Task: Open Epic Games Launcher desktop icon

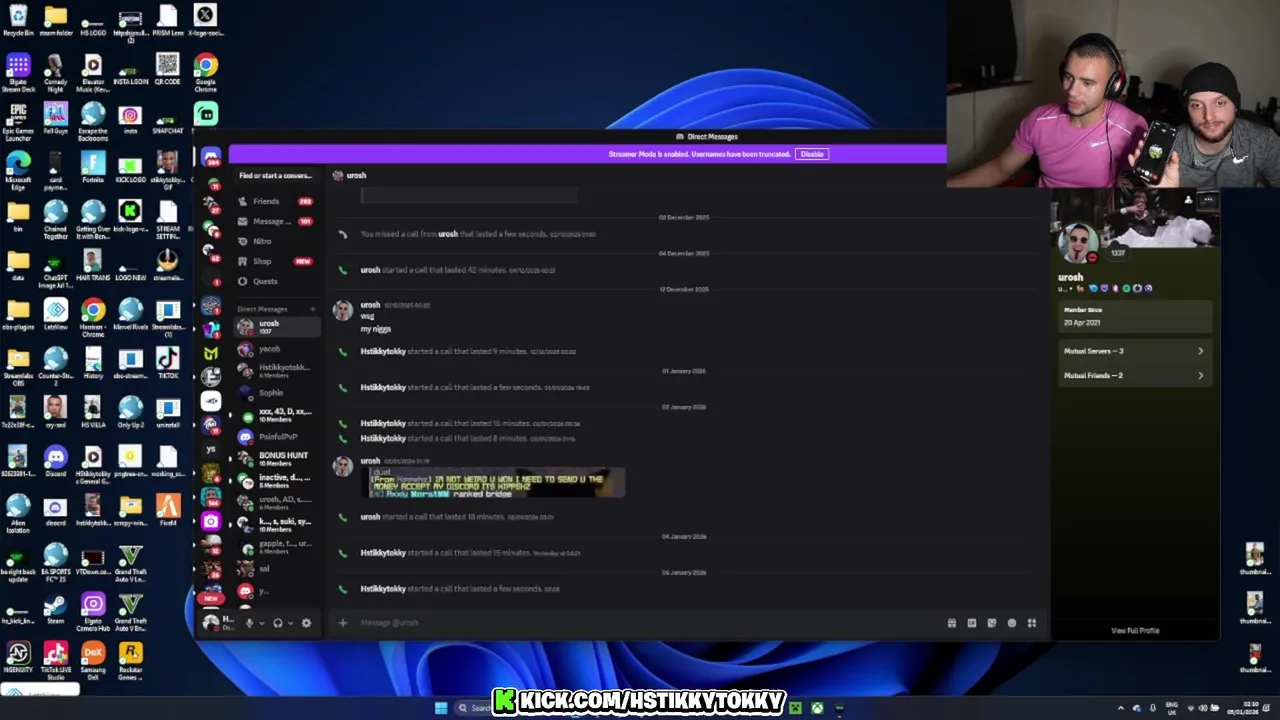Action: (18, 120)
